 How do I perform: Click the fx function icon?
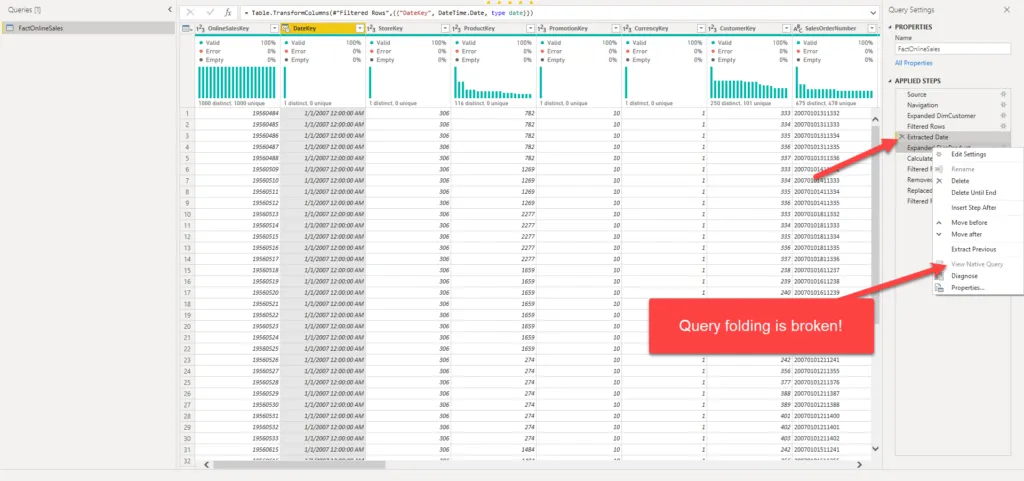click(228, 11)
